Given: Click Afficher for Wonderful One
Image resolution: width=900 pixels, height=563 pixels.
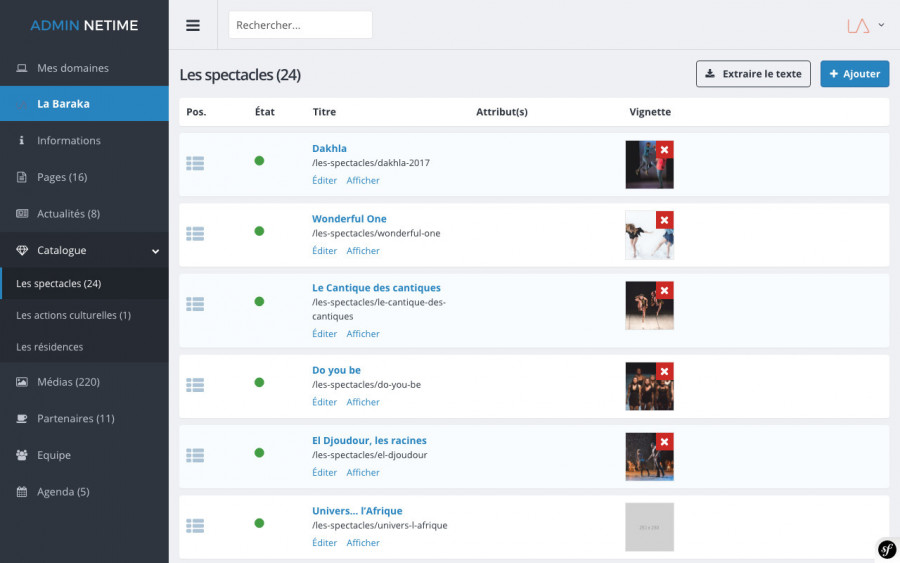Looking at the screenshot, I should tap(363, 251).
